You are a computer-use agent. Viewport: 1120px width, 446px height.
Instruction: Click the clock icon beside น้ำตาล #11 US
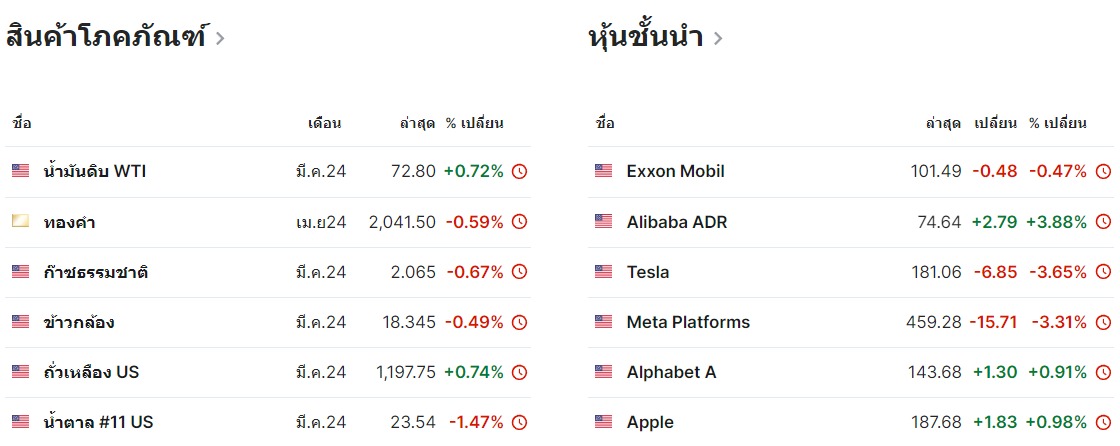[520, 422]
